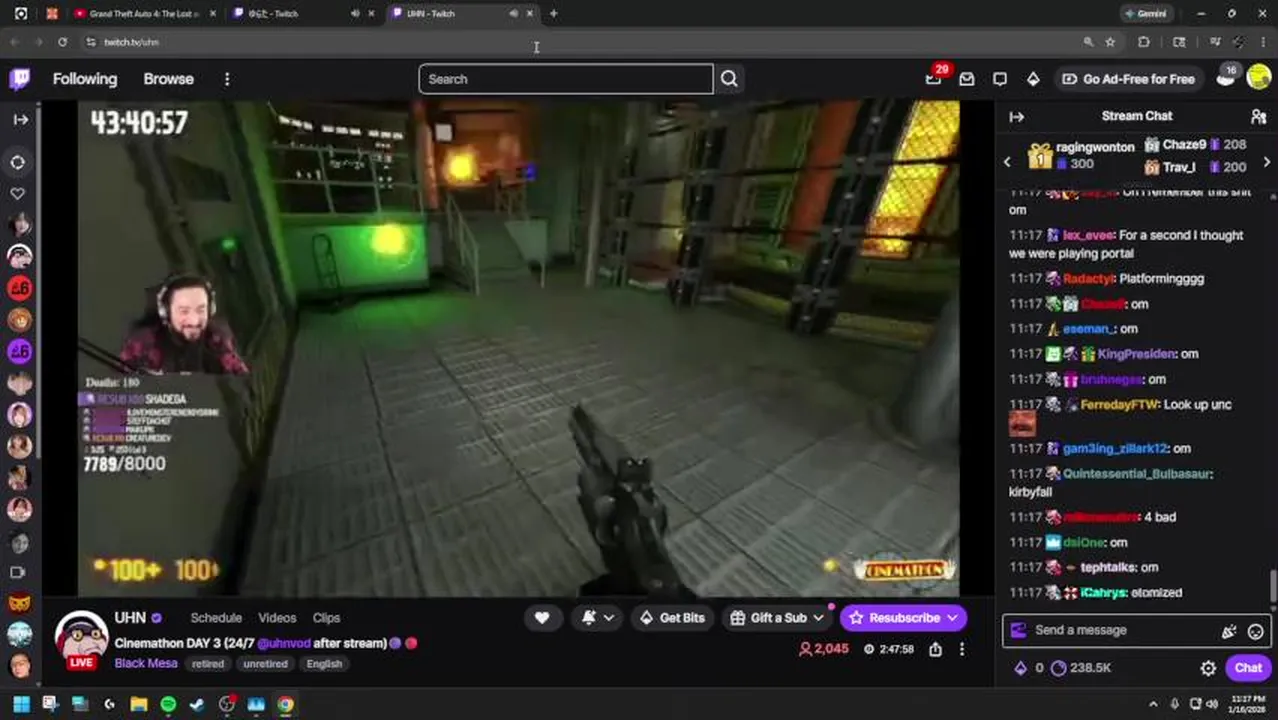Show hidden system tray icons

point(1153,704)
